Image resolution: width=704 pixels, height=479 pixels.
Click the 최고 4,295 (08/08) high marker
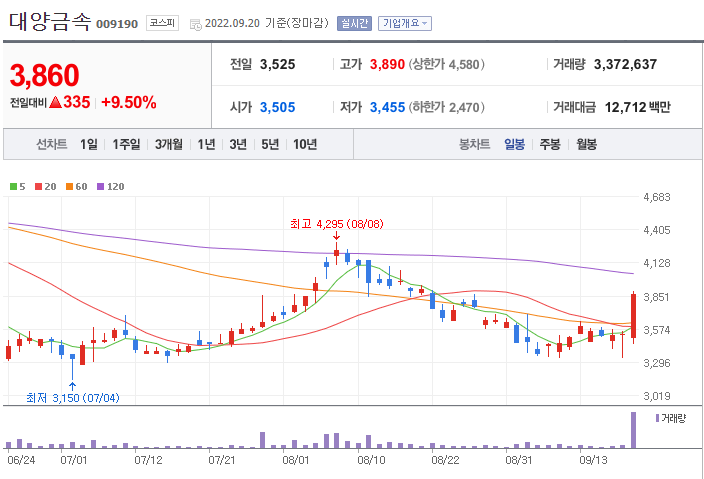pos(337,224)
